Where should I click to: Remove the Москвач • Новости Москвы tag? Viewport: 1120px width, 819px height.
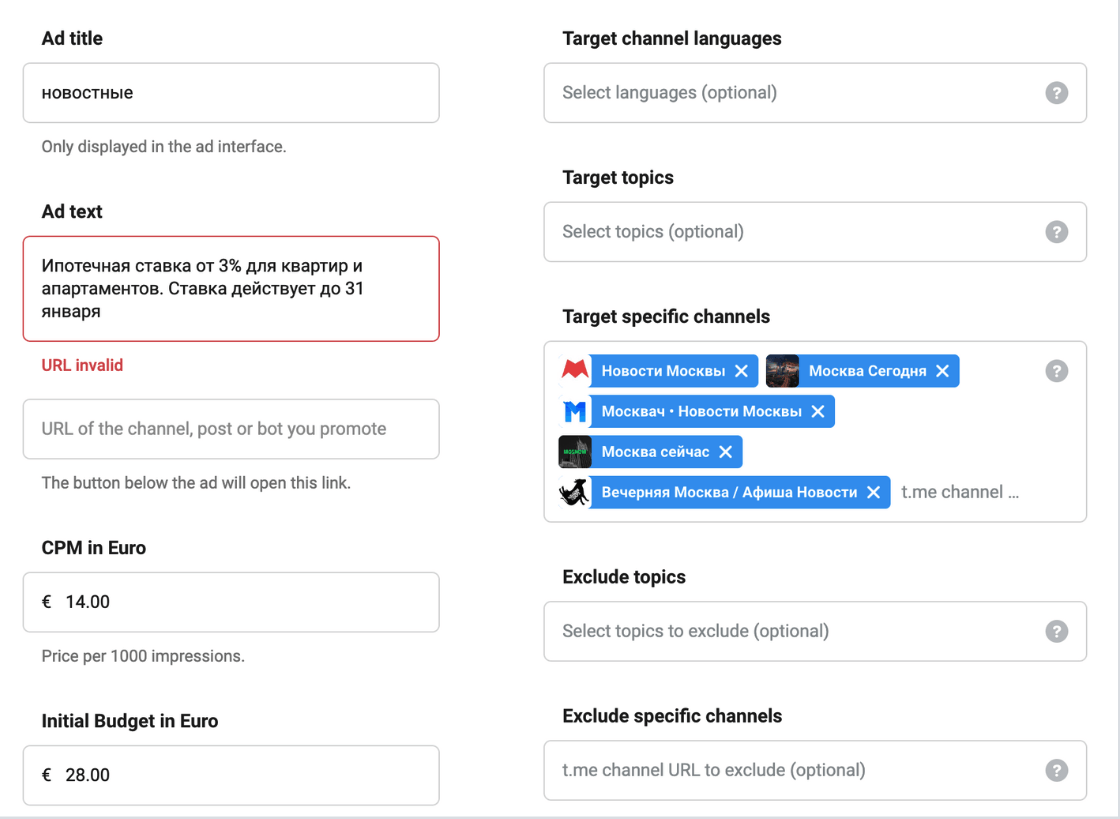[817, 412]
